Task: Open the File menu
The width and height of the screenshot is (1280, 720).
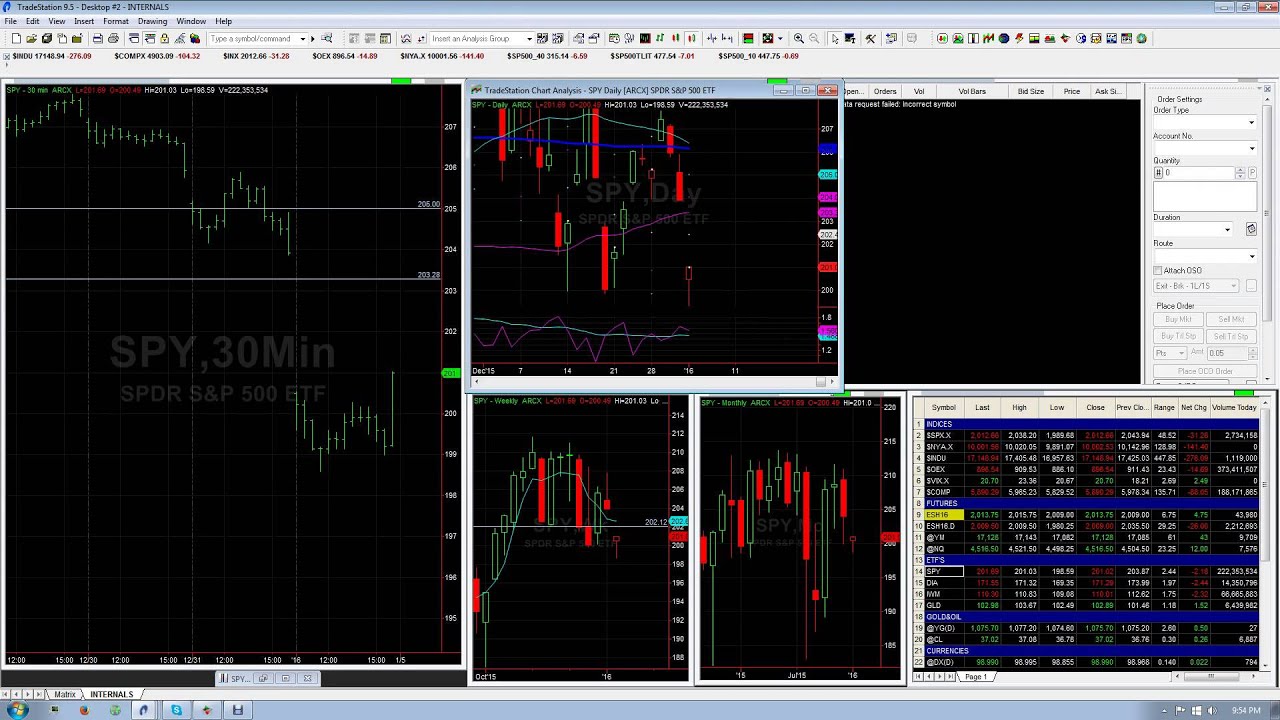Action: tap(10, 21)
